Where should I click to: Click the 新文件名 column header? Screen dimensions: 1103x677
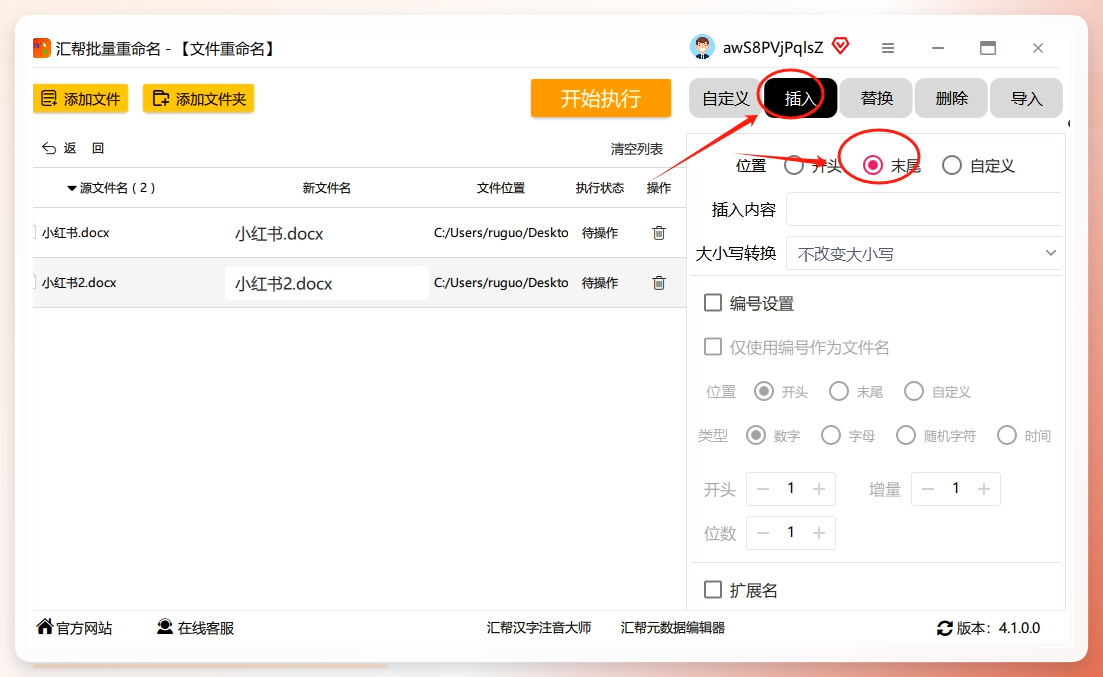point(326,188)
